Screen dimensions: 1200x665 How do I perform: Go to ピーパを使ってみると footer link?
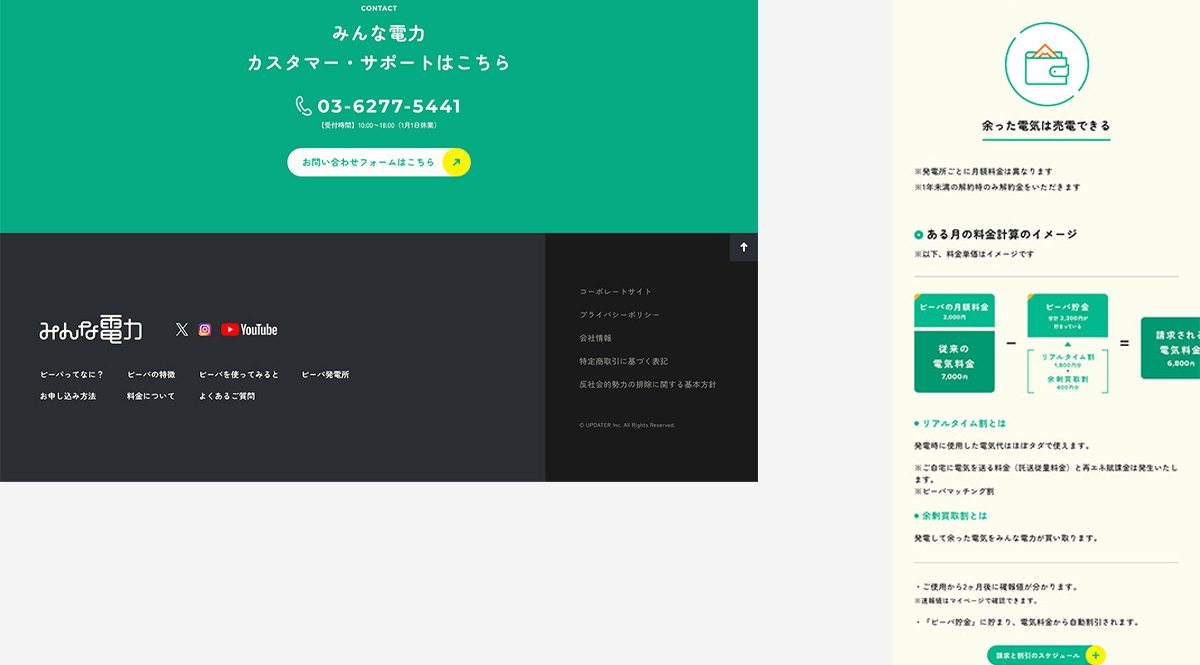(239, 375)
